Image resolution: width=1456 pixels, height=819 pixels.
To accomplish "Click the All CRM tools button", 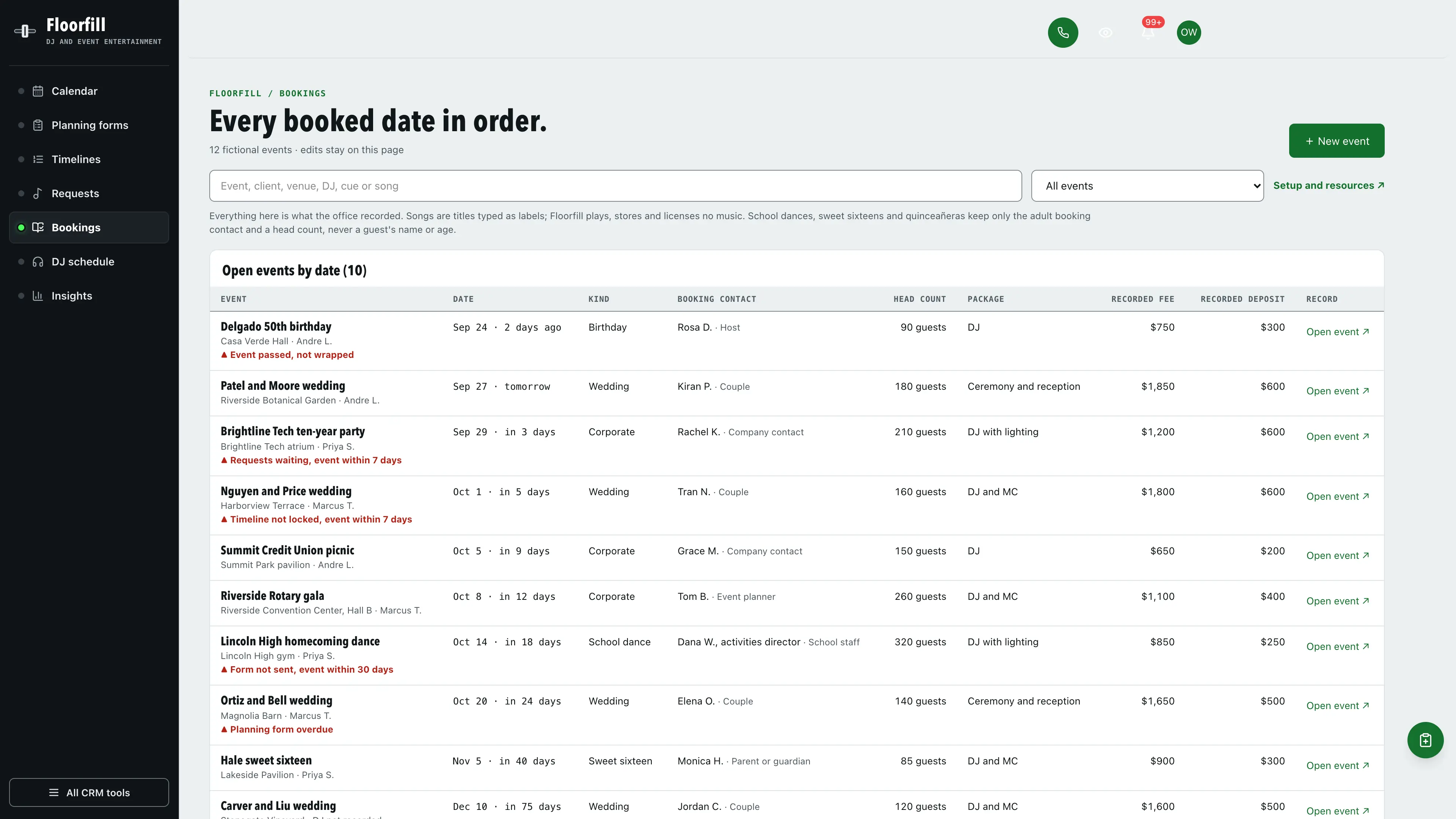I will [89, 792].
